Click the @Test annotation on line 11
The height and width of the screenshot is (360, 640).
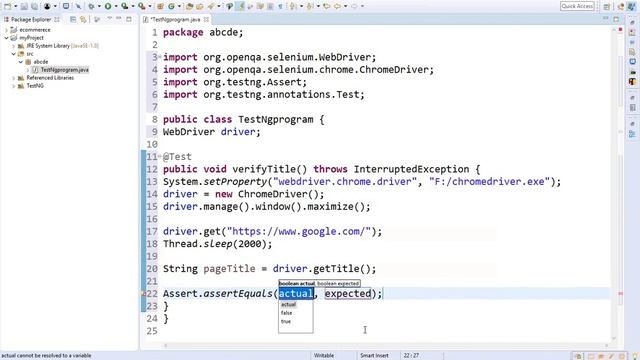pos(177,157)
